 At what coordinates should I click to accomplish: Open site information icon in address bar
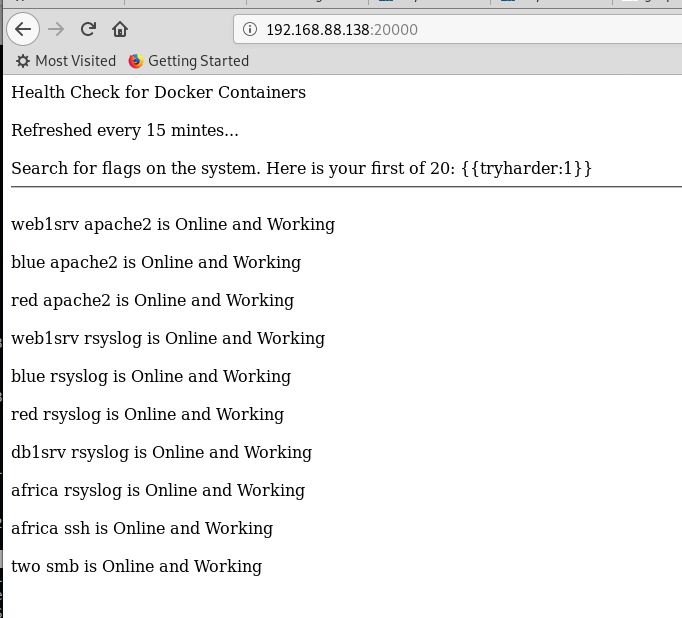coord(250,29)
